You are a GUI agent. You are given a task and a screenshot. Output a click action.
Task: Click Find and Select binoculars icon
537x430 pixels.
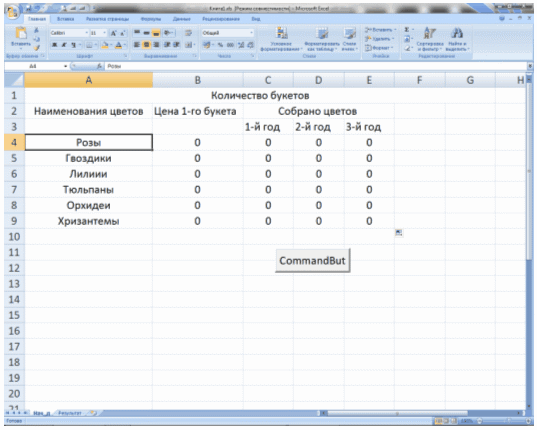pos(457,34)
